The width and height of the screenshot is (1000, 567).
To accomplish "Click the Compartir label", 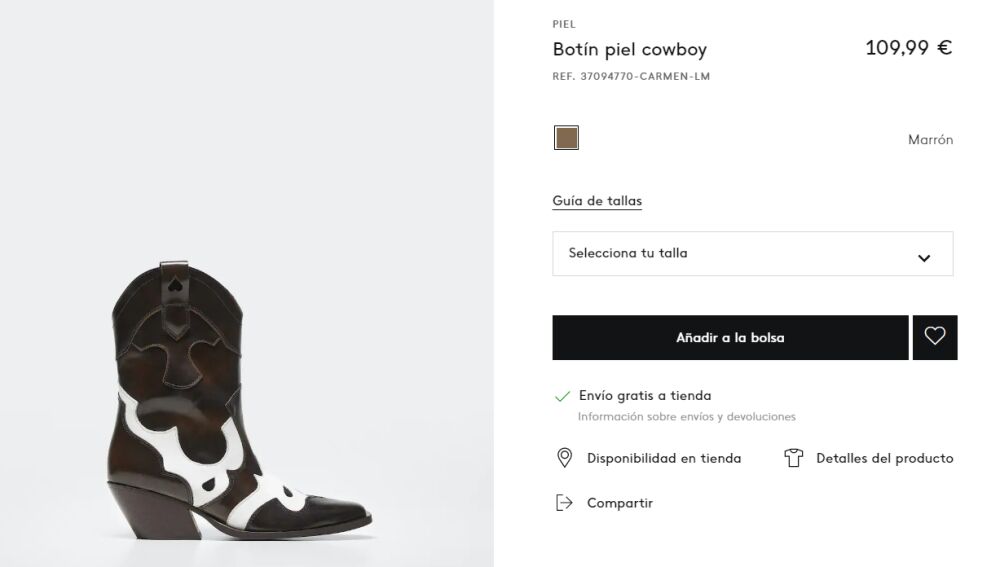I will (x=619, y=503).
